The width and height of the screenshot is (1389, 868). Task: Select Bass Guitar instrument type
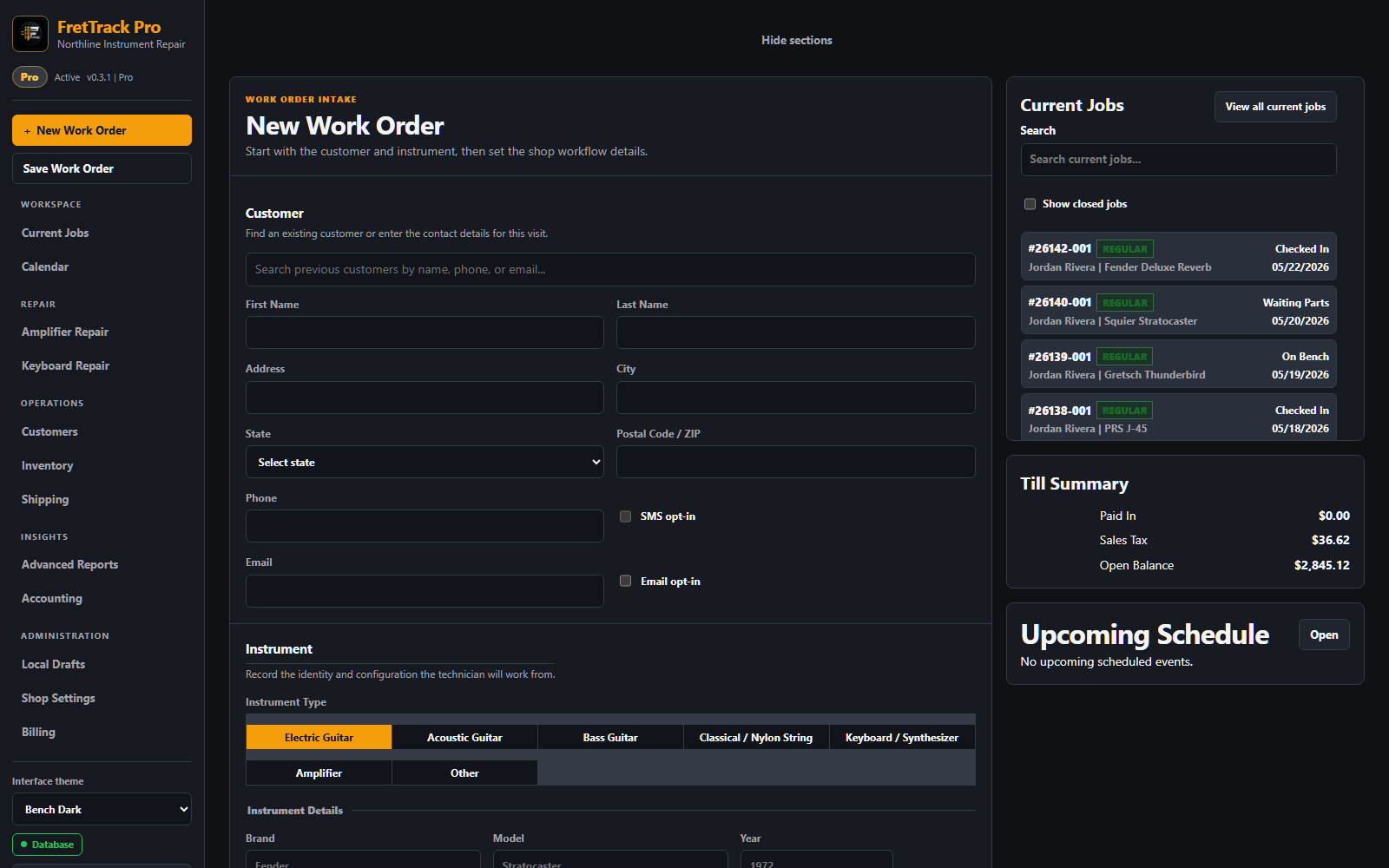click(610, 737)
